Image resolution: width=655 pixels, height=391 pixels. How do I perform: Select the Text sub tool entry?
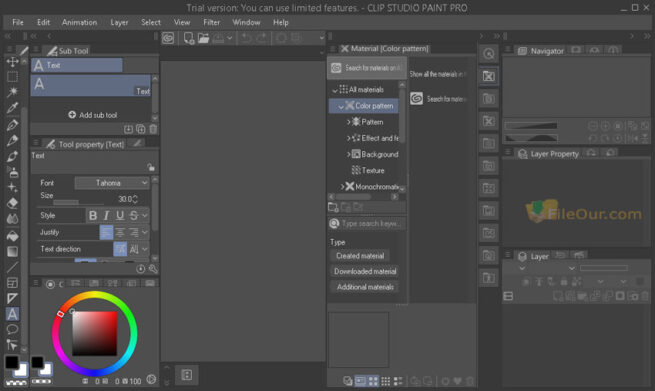pos(91,86)
